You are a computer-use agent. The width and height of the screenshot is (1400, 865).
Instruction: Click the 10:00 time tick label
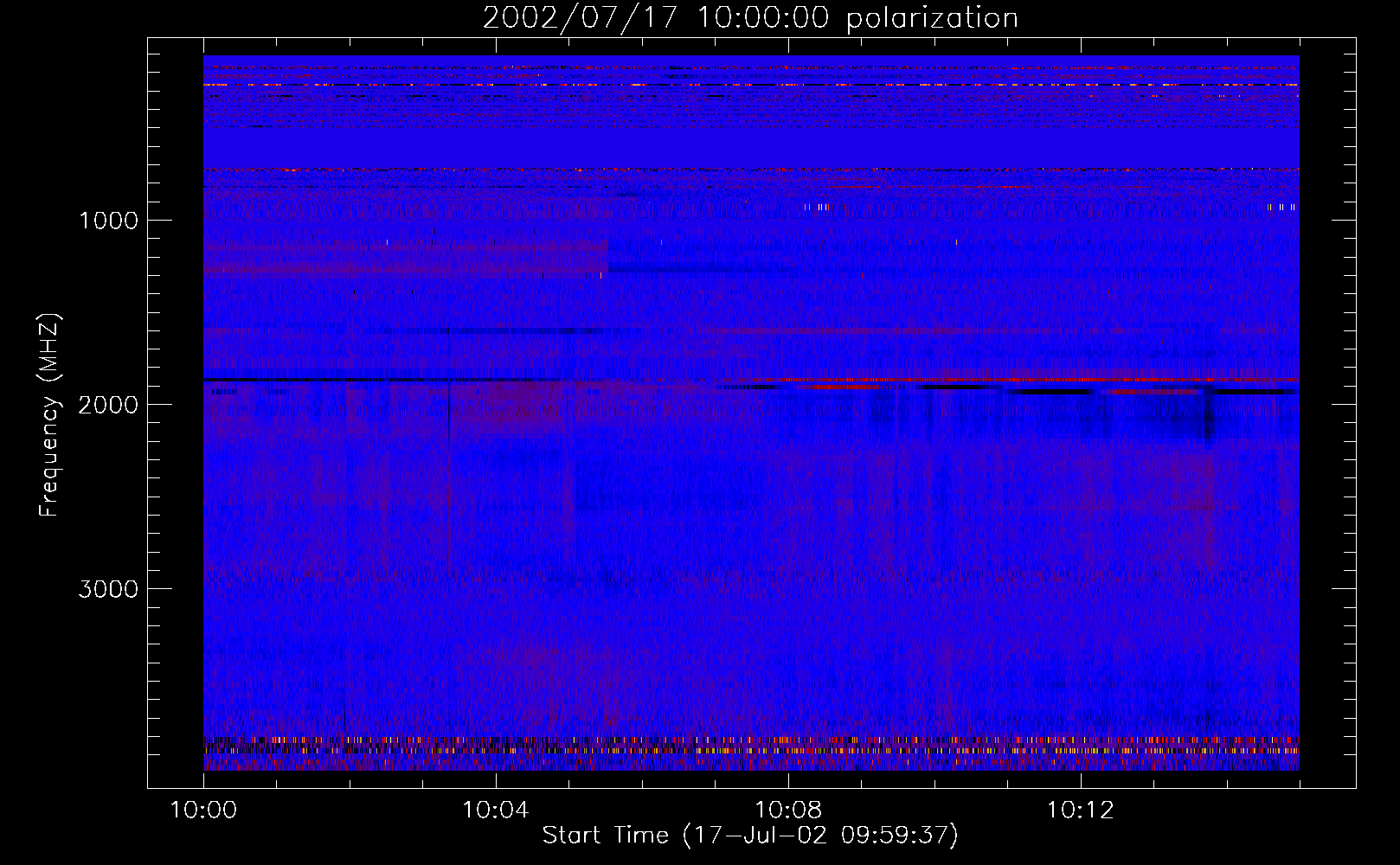[203, 811]
